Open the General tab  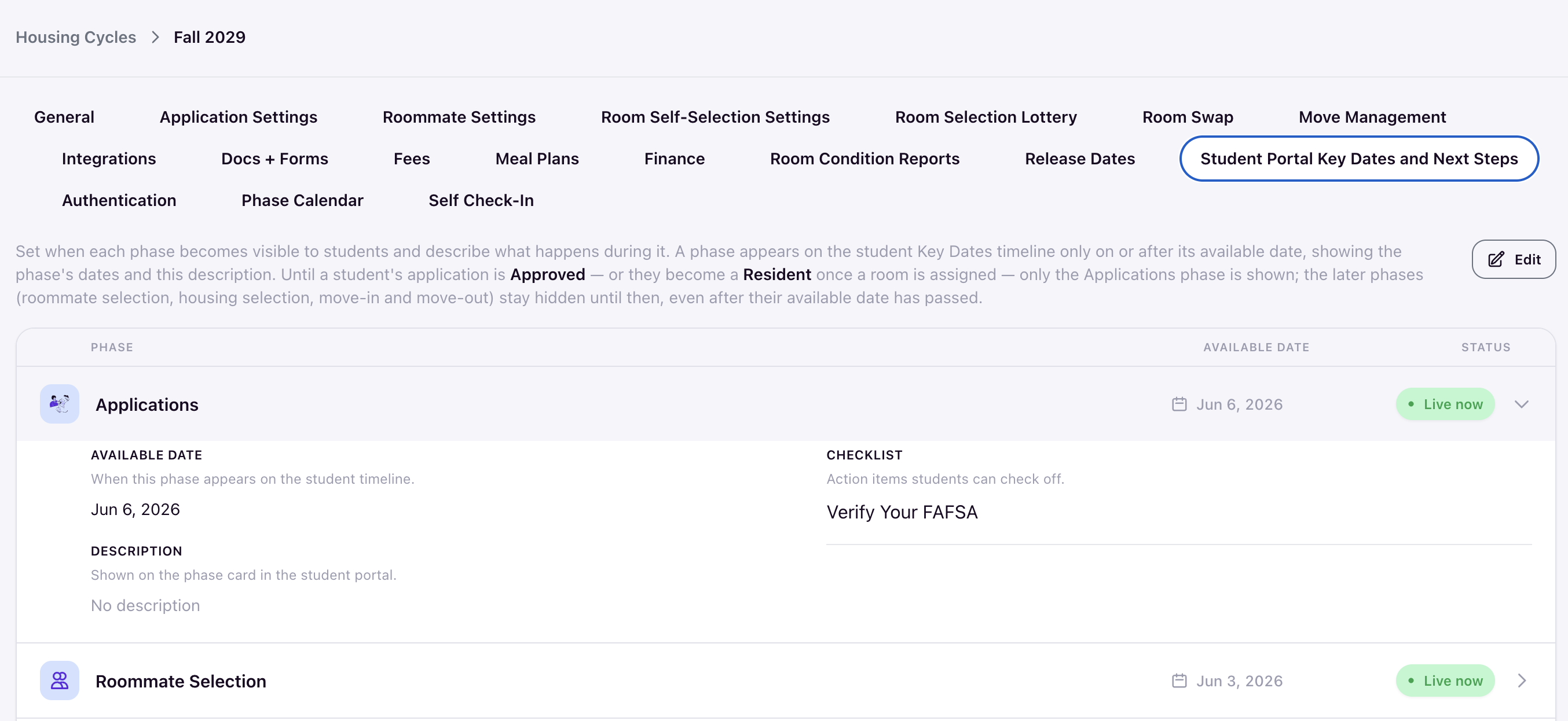pos(64,117)
